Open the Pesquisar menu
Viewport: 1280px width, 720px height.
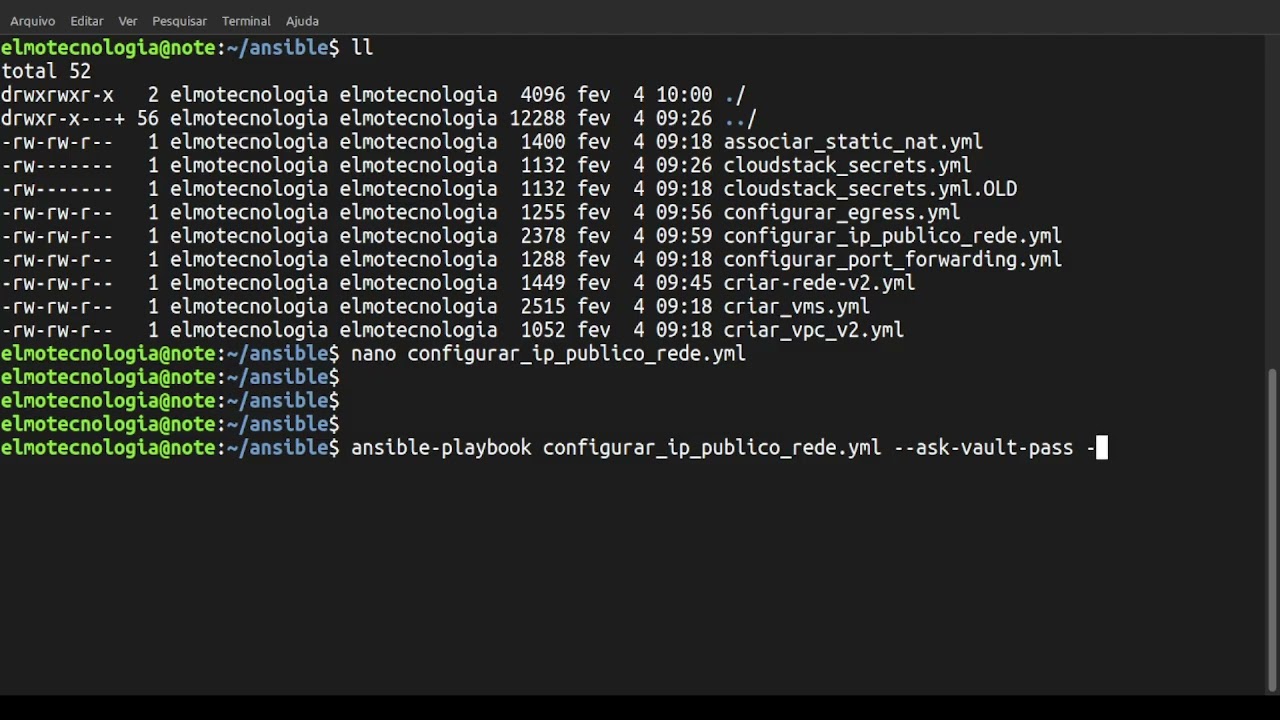[180, 21]
